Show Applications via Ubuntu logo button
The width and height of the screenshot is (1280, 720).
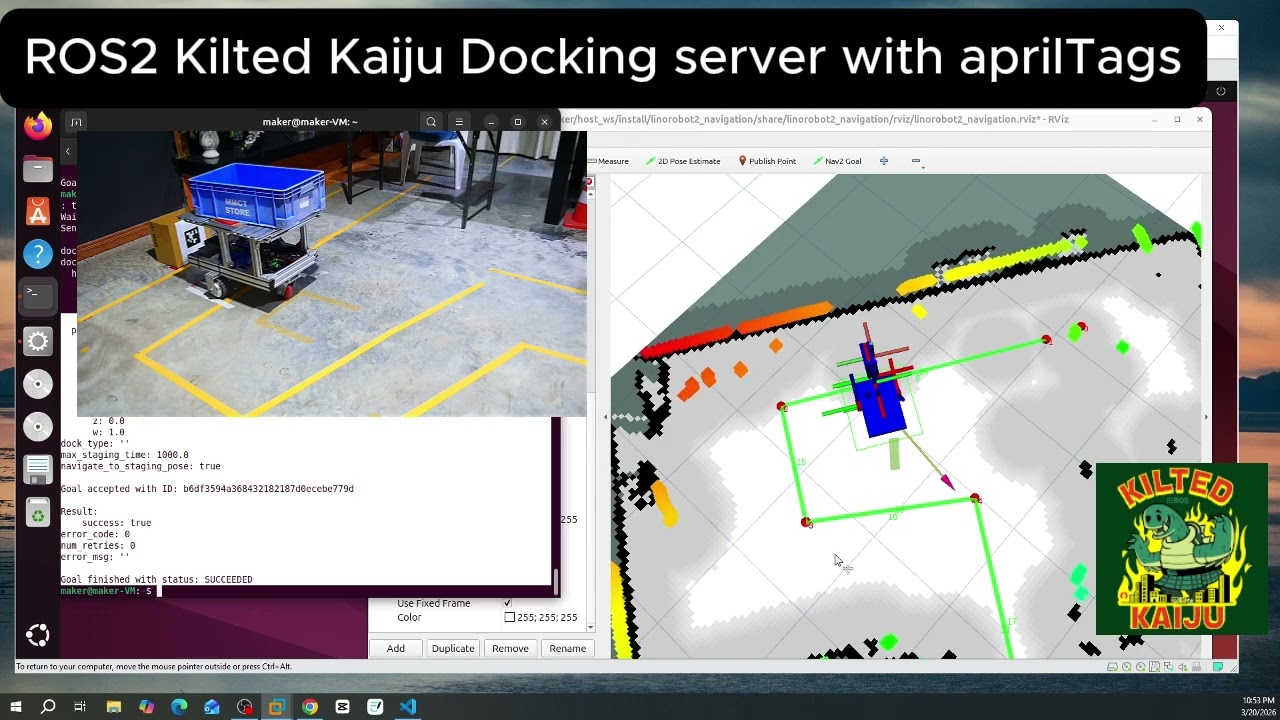tap(38, 635)
